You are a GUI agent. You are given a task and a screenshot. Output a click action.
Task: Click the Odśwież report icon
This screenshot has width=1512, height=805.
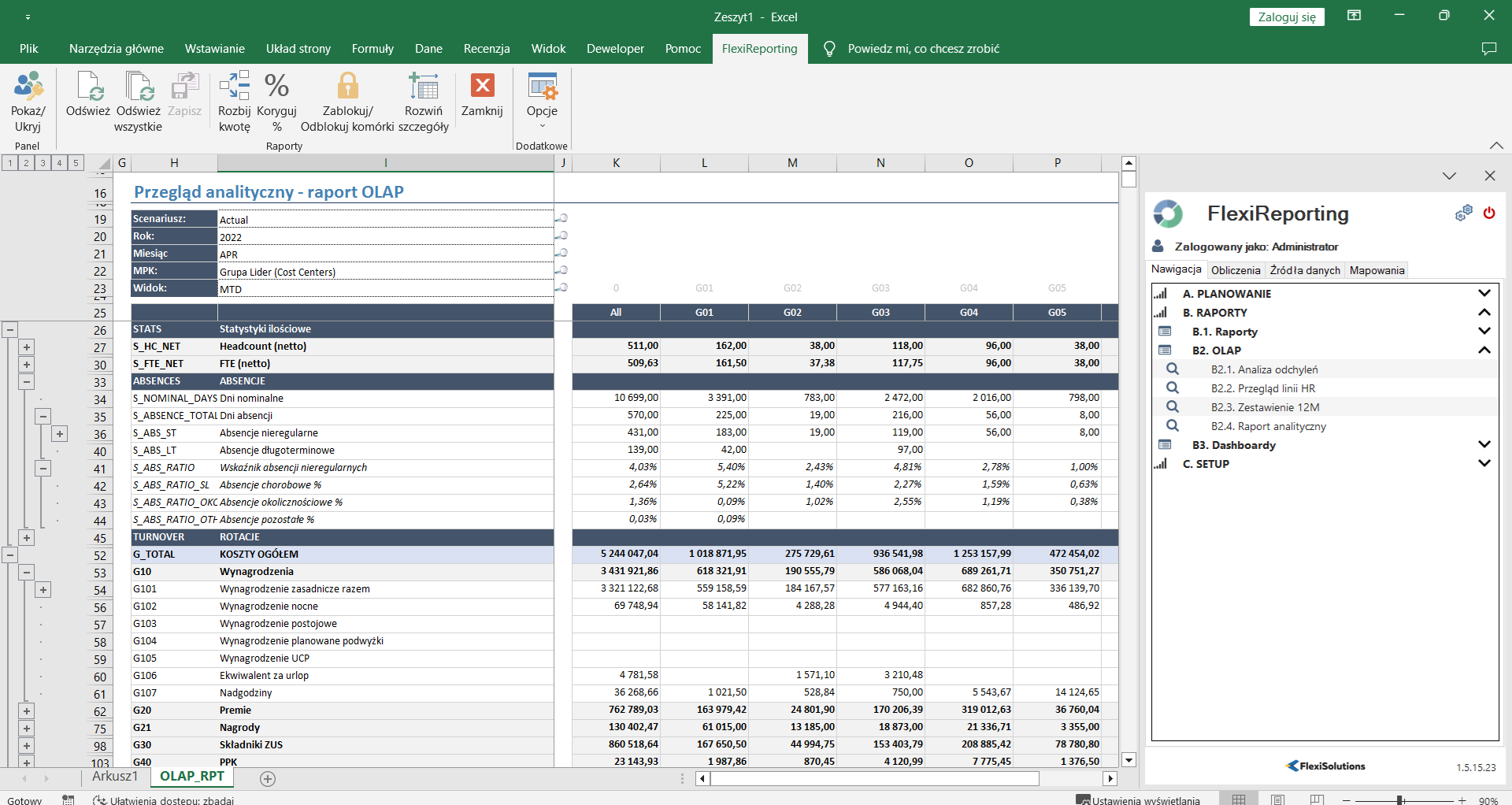coord(88,87)
